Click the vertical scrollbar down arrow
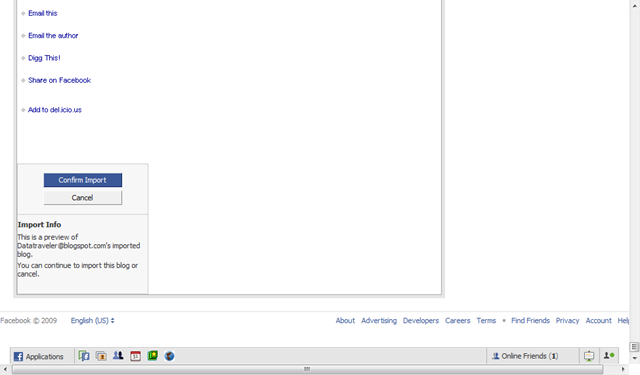 (634, 358)
